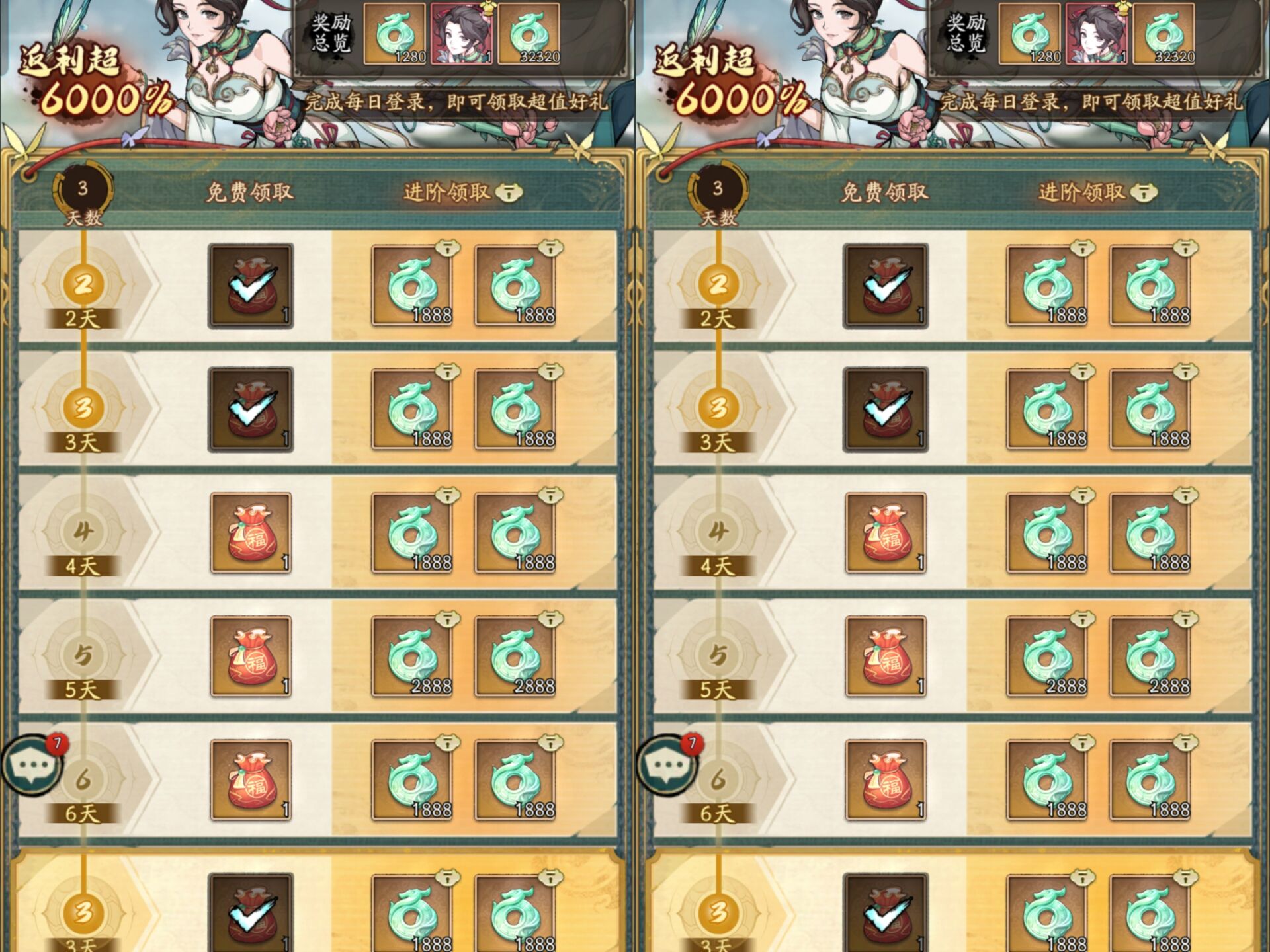Tap the 32320 jade reward in right 奖励总览
This screenshot has height=952, width=1270.
tap(1164, 34)
